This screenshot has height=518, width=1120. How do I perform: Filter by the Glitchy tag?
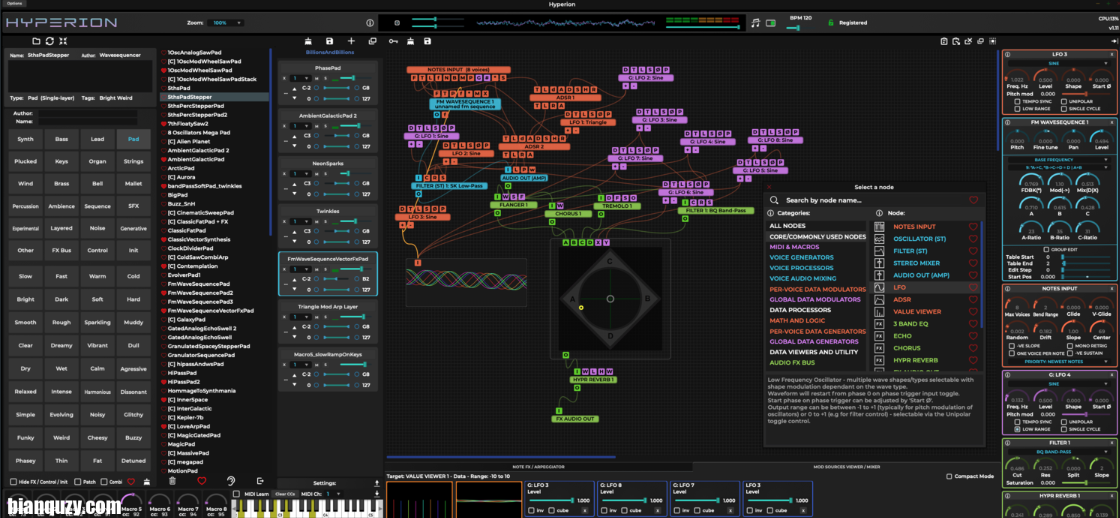(134, 414)
